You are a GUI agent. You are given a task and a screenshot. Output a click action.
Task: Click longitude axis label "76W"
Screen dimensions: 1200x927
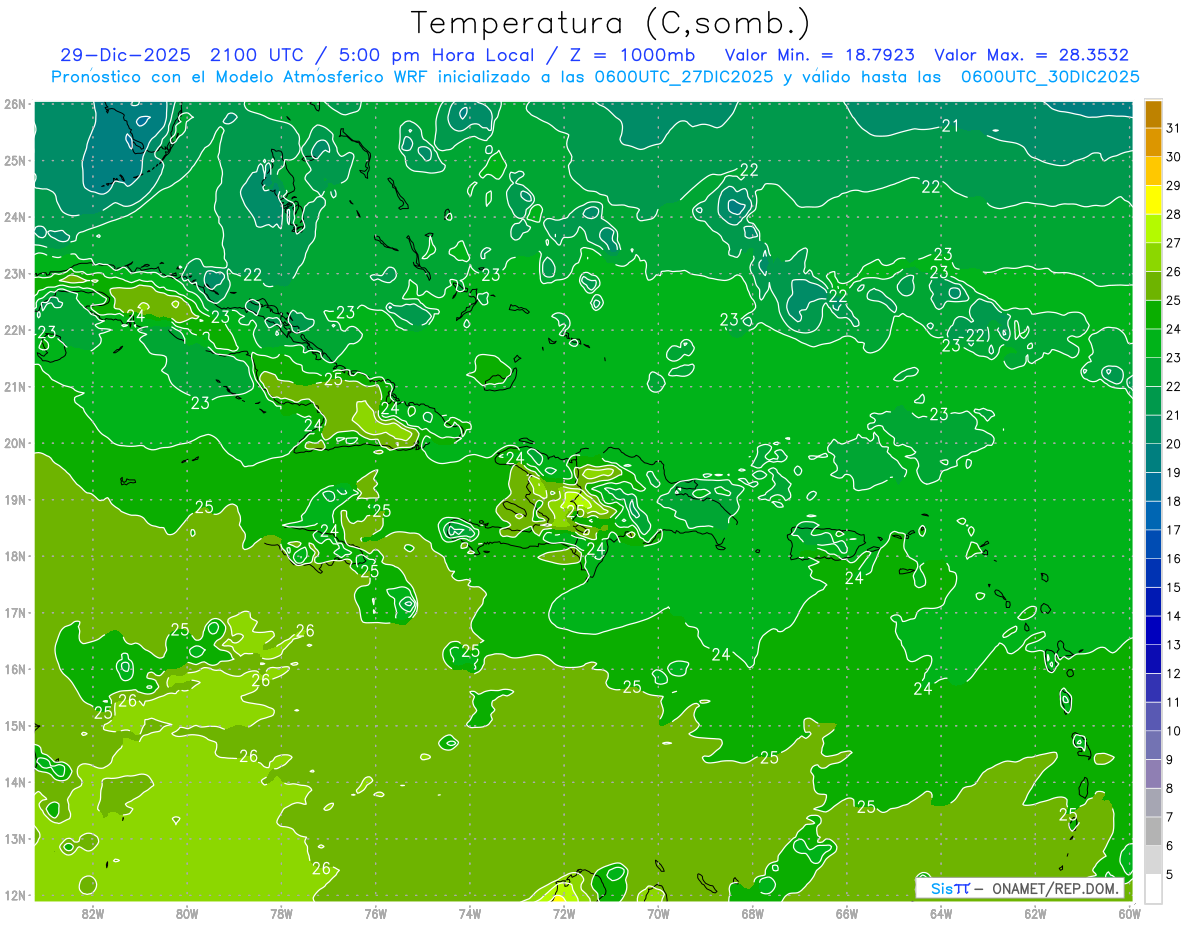[x=375, y=913]
